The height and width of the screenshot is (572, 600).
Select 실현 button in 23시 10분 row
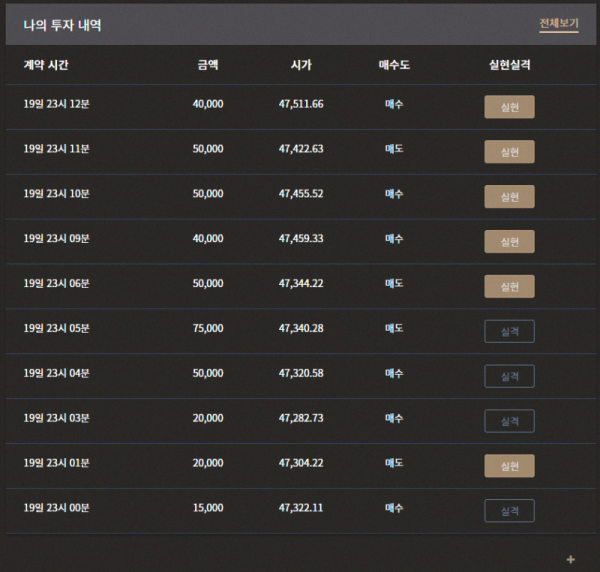[509, 197]
